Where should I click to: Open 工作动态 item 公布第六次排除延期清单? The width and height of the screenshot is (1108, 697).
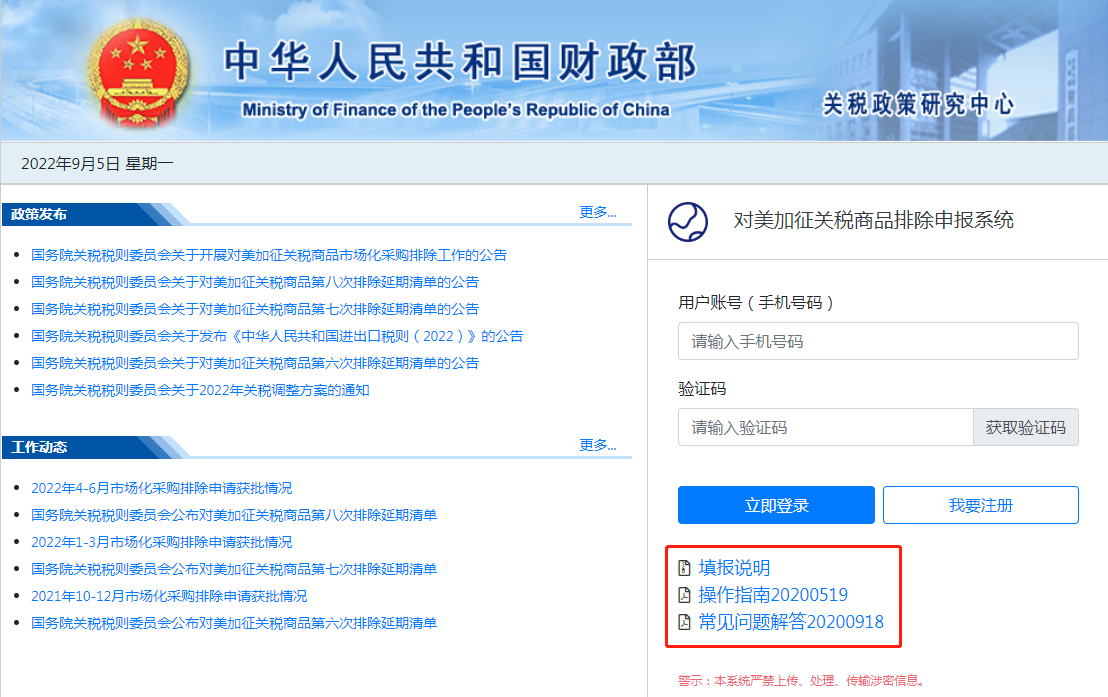click(x=234, y=623)
